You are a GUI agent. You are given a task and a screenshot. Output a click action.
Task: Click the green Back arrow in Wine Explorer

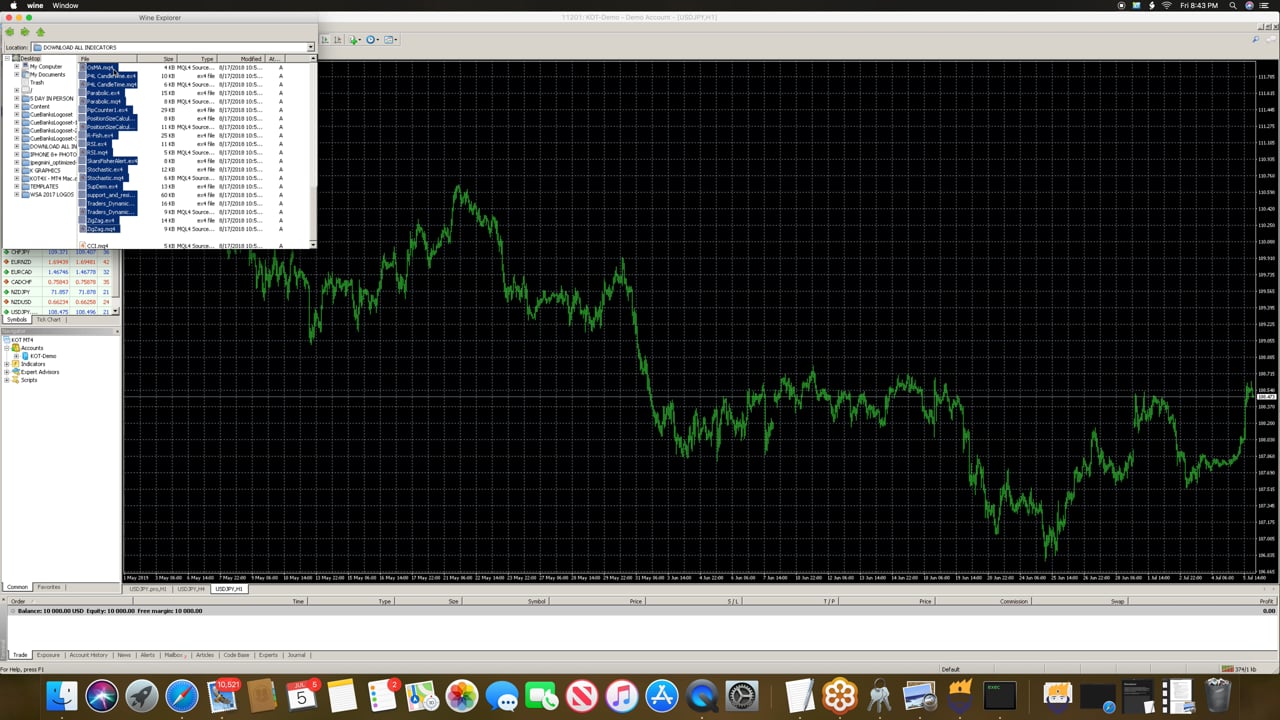10,32
